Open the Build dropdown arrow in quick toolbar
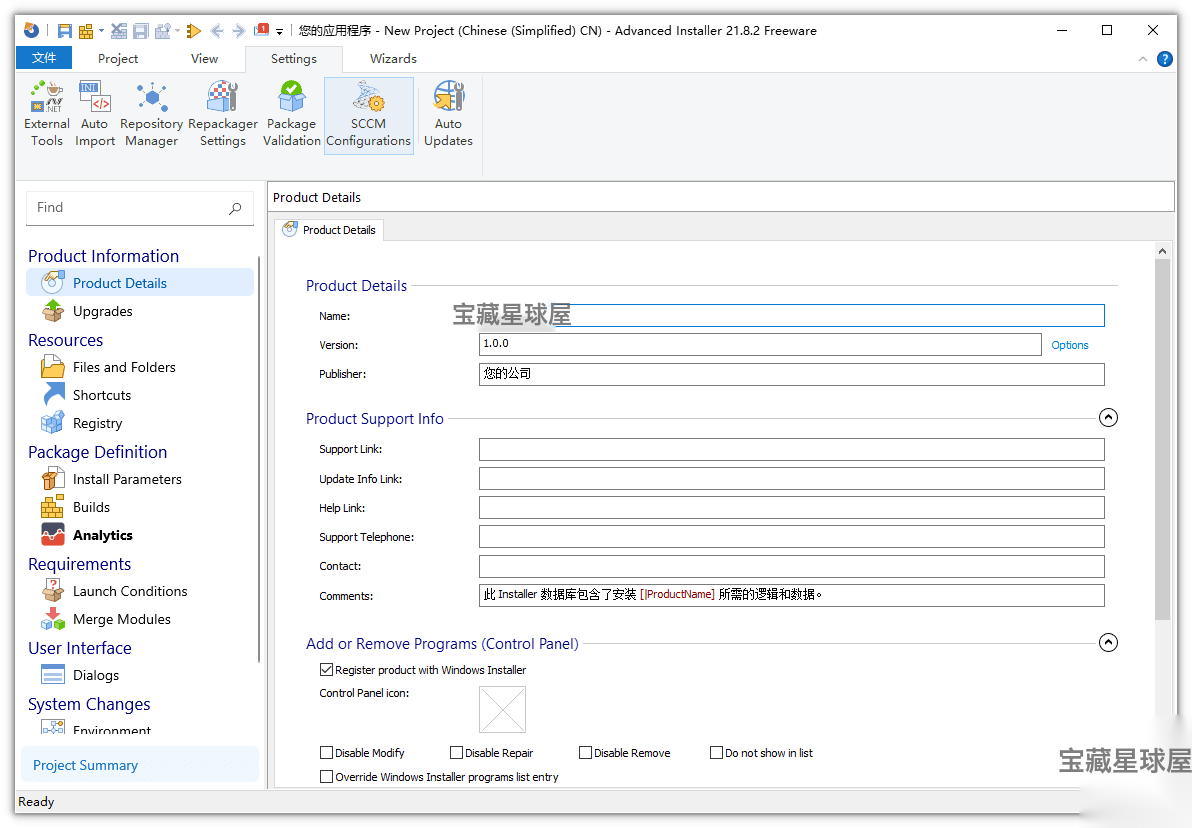1192x828 pixels. point(101,30)
